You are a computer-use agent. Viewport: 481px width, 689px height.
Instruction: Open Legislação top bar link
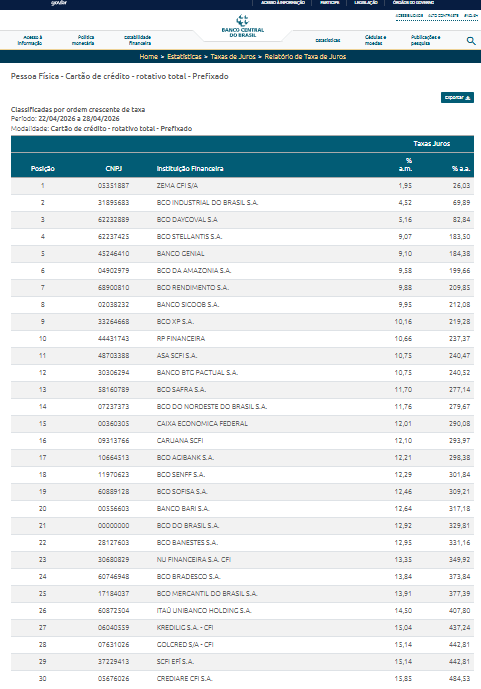click(x=366, y=3)
